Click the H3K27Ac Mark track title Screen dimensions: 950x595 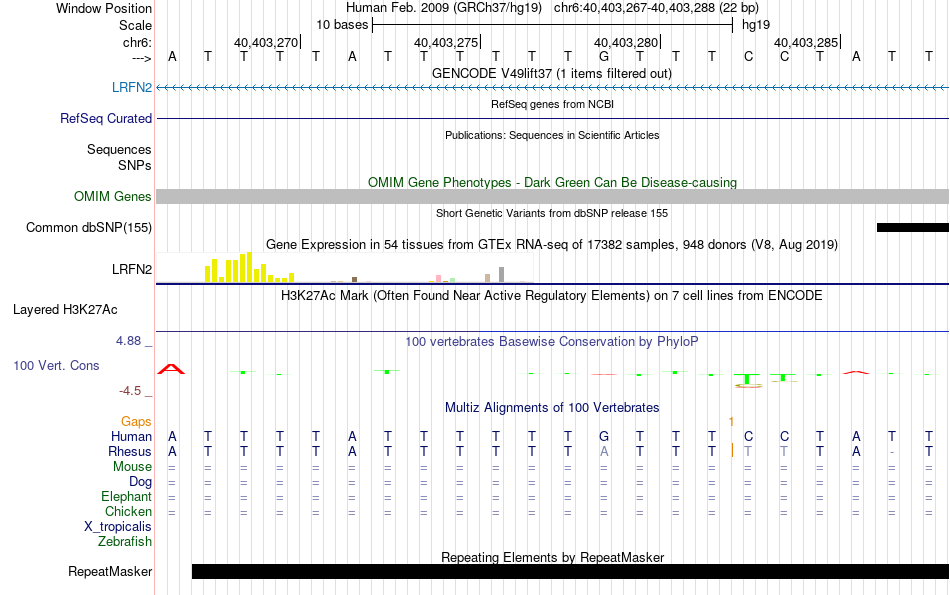point(552,296)
